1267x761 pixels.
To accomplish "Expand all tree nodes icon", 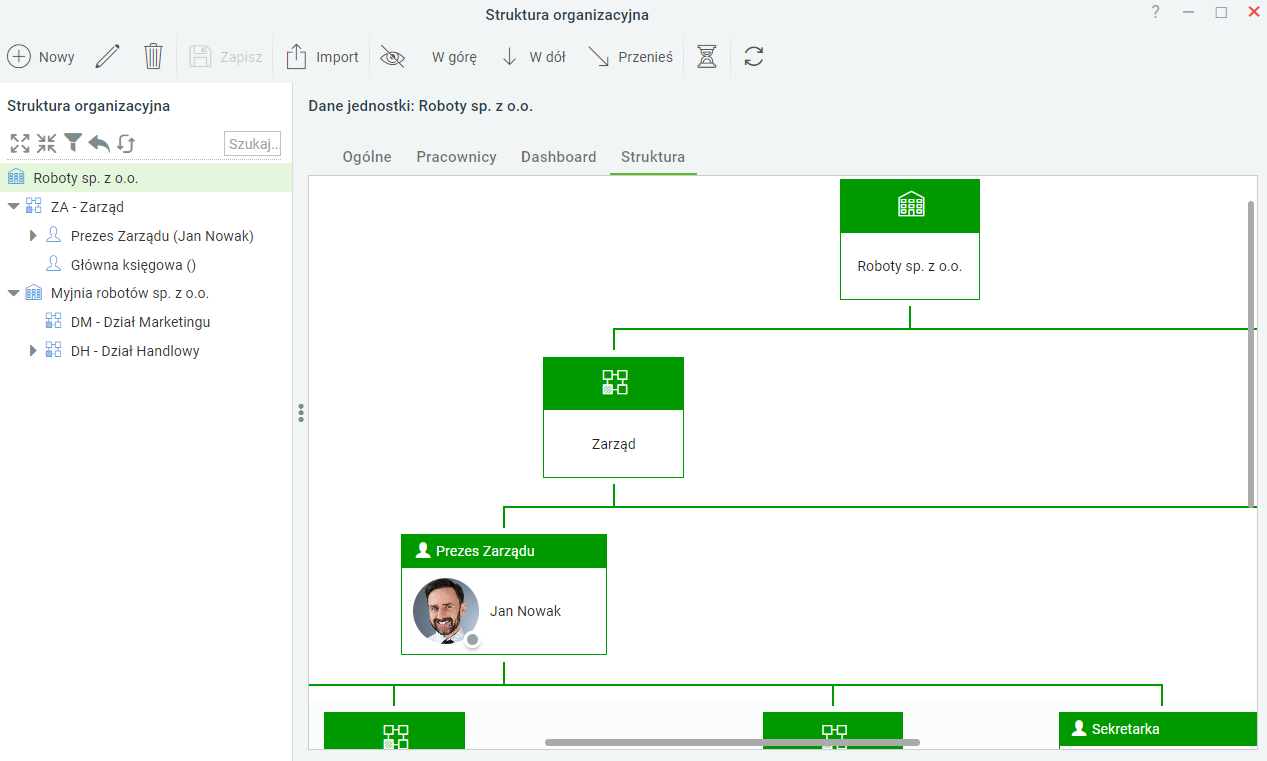I will pyautogui.click(x=20, y=143).
